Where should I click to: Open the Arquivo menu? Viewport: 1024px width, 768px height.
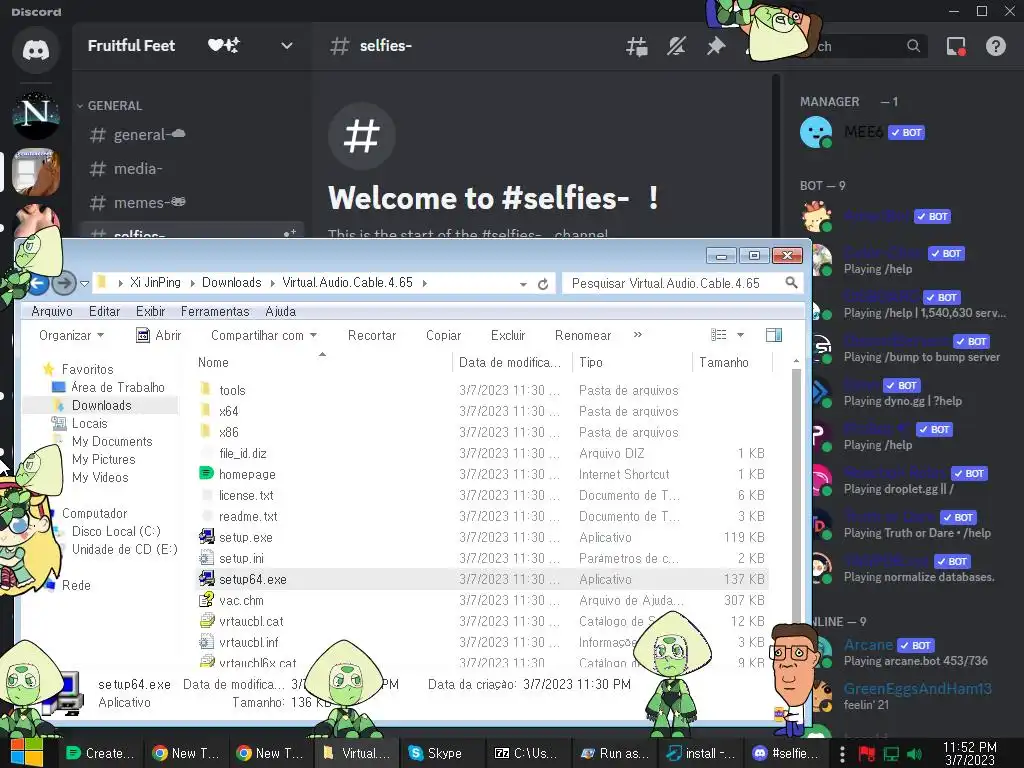[x=52, y=312]
